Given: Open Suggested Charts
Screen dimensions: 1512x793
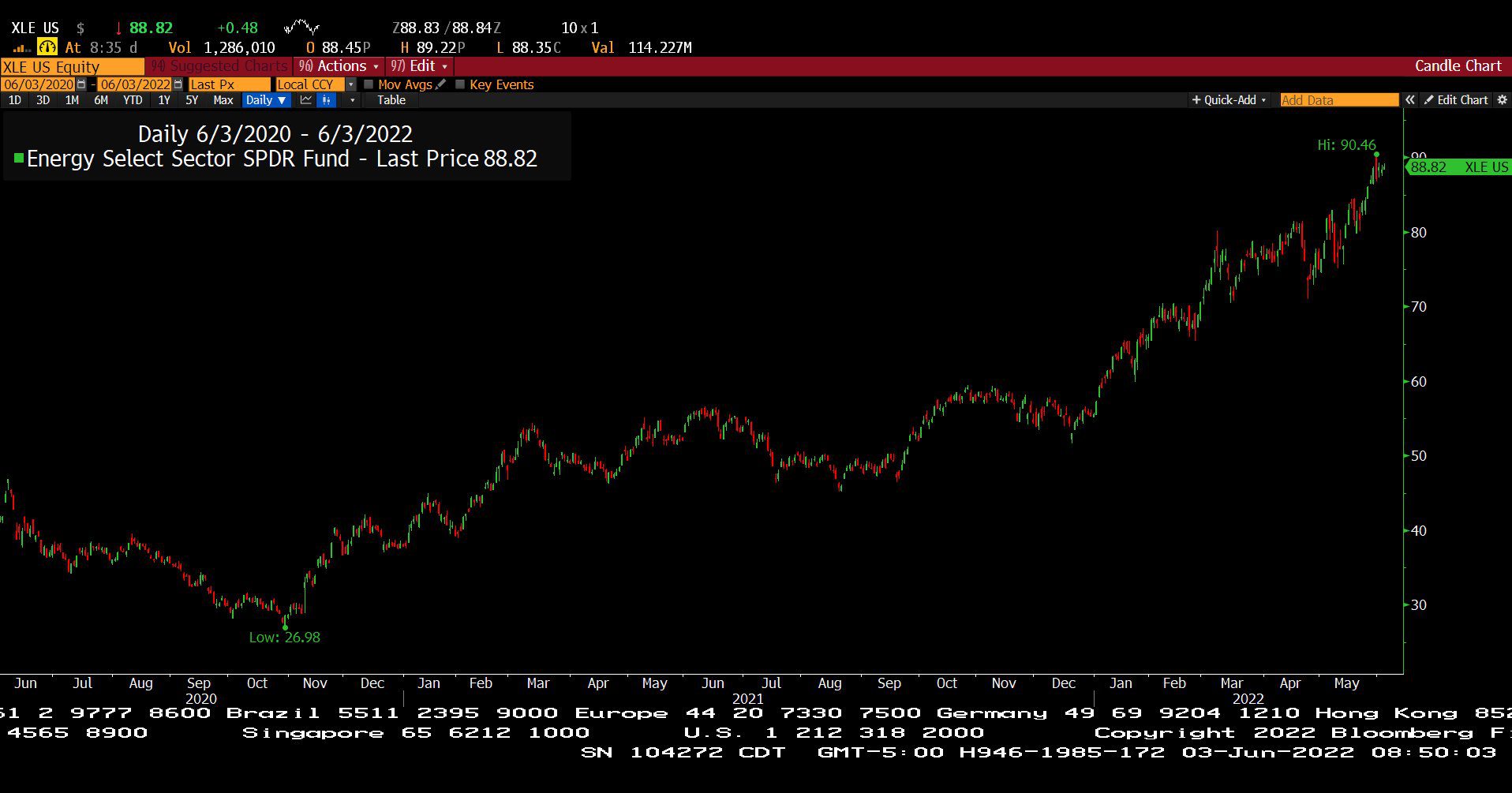Looking at the screenshot, I should pyautogui.click(x=219, y=66).
